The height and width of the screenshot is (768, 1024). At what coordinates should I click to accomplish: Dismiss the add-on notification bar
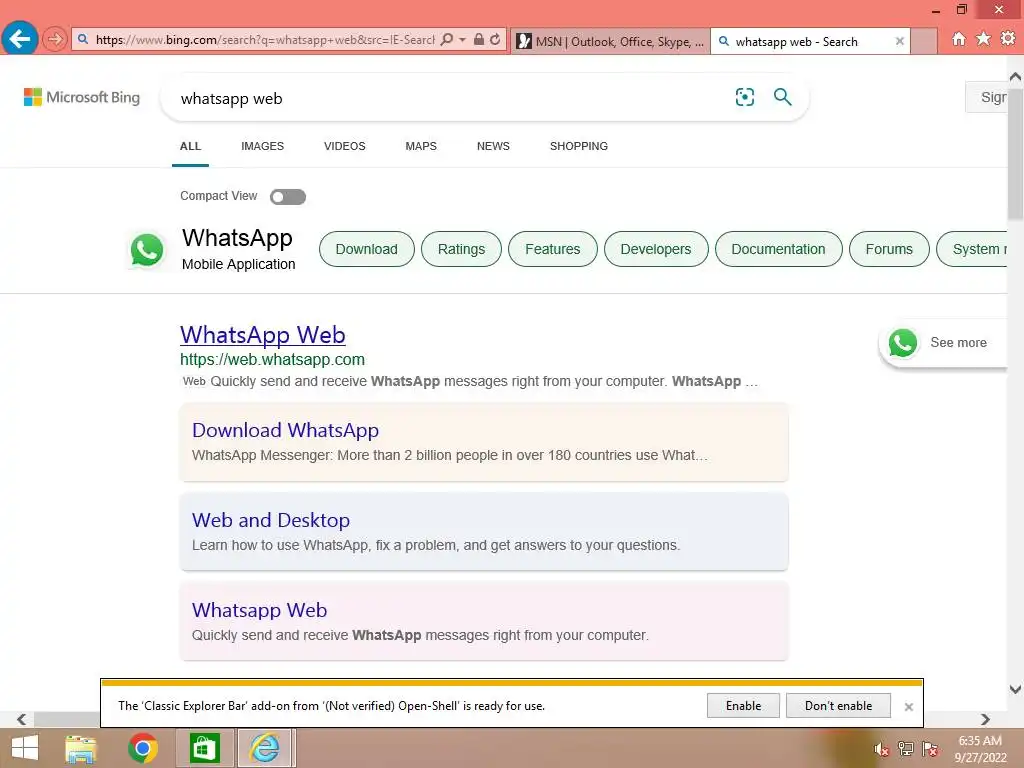[x=908, y=707]
